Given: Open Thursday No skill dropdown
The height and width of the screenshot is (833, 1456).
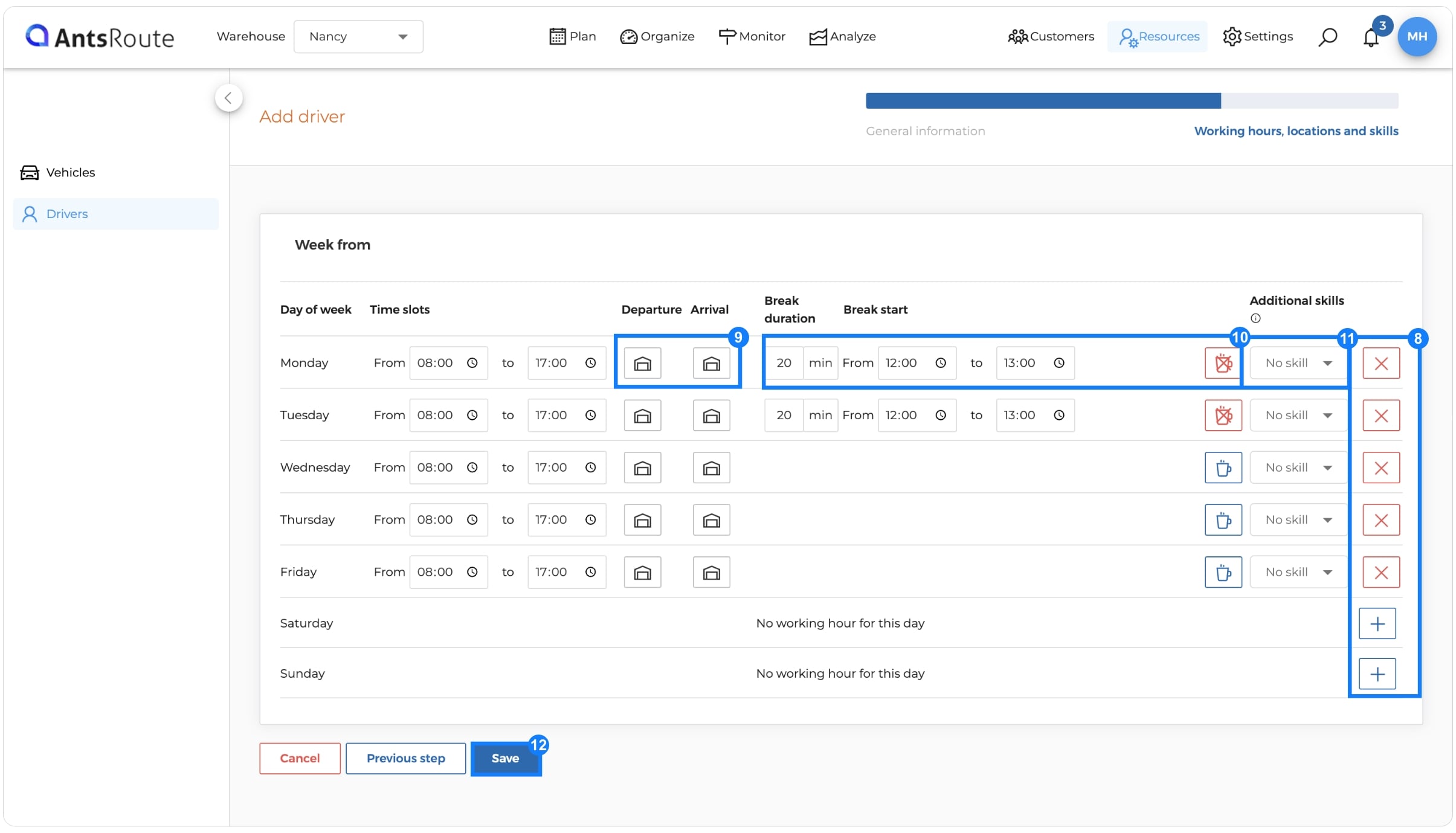Looking at the screenshot, I should (x=1298, y=520).
